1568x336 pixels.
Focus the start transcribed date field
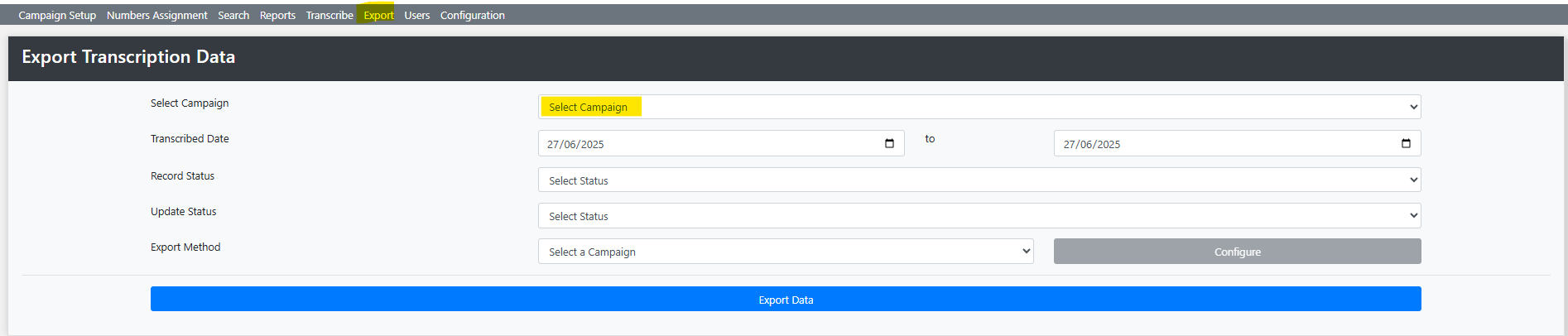point(721,143)
